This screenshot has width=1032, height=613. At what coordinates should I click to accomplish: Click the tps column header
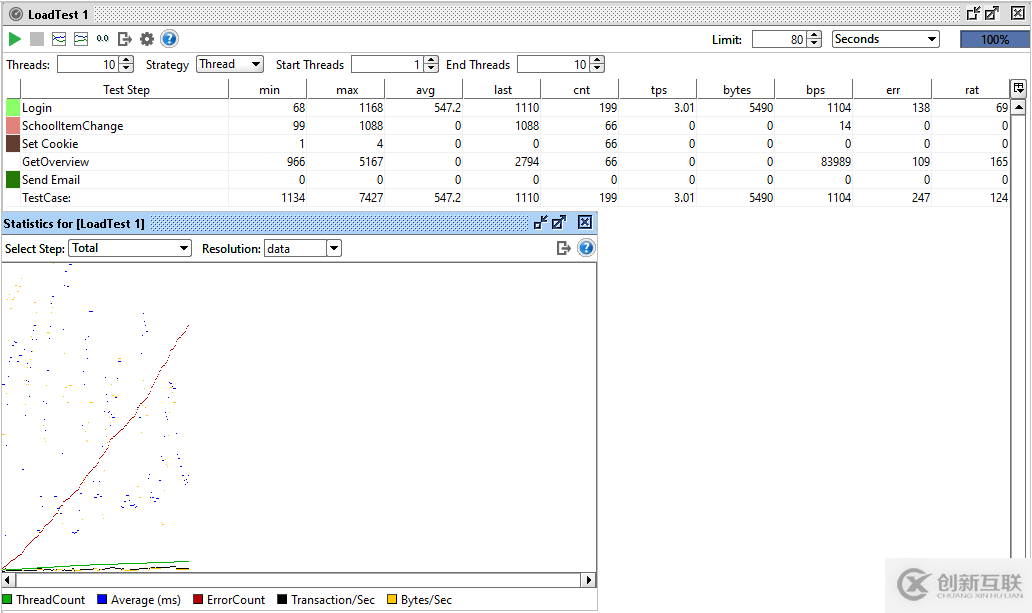tap(658, 90)
